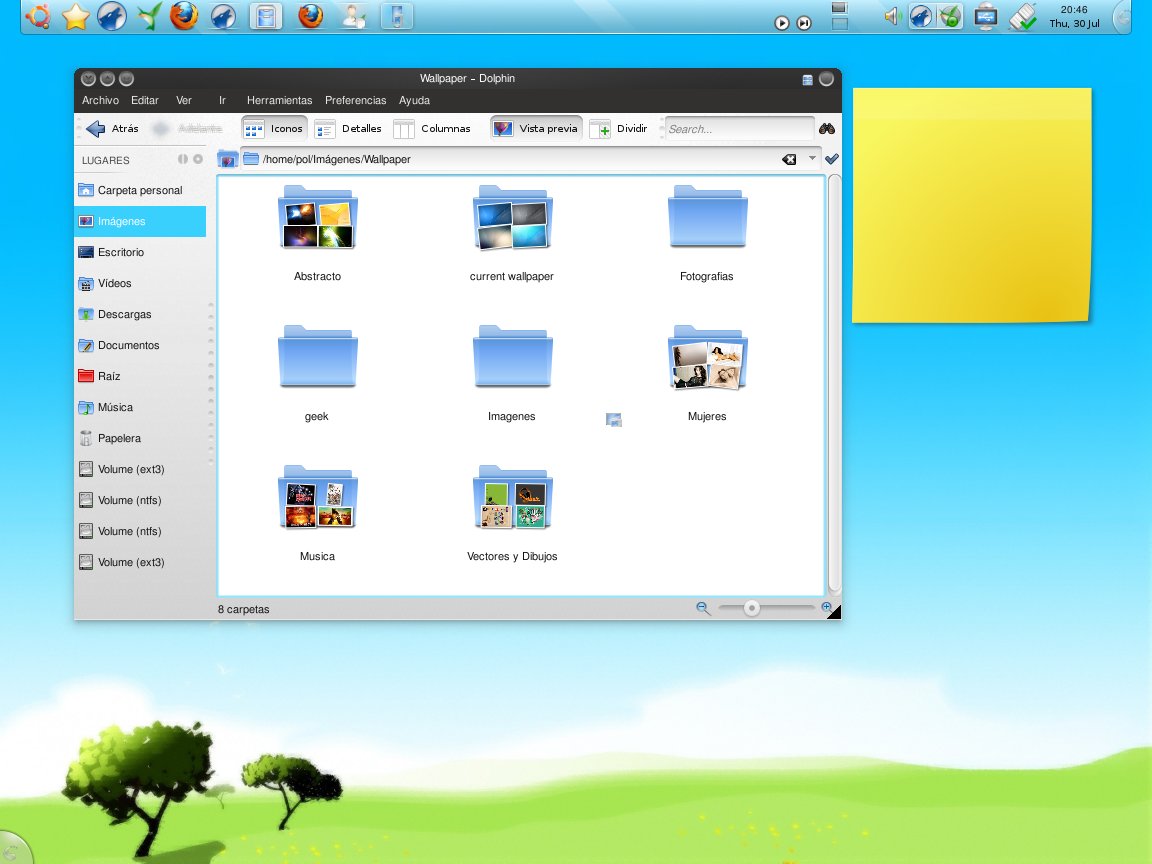Close the Lugares panel
The height and width of the screenshot is (864, 1152).
click(198, 159)
